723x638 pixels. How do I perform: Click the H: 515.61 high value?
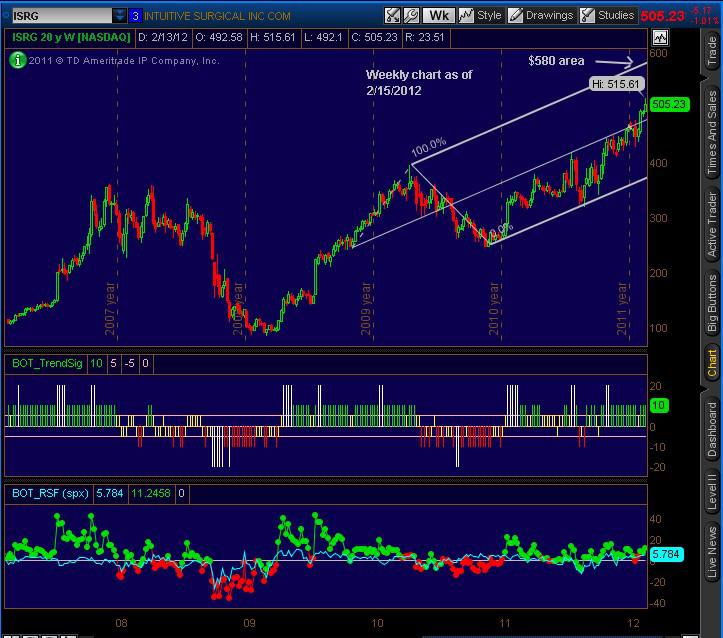coord(273,37)
